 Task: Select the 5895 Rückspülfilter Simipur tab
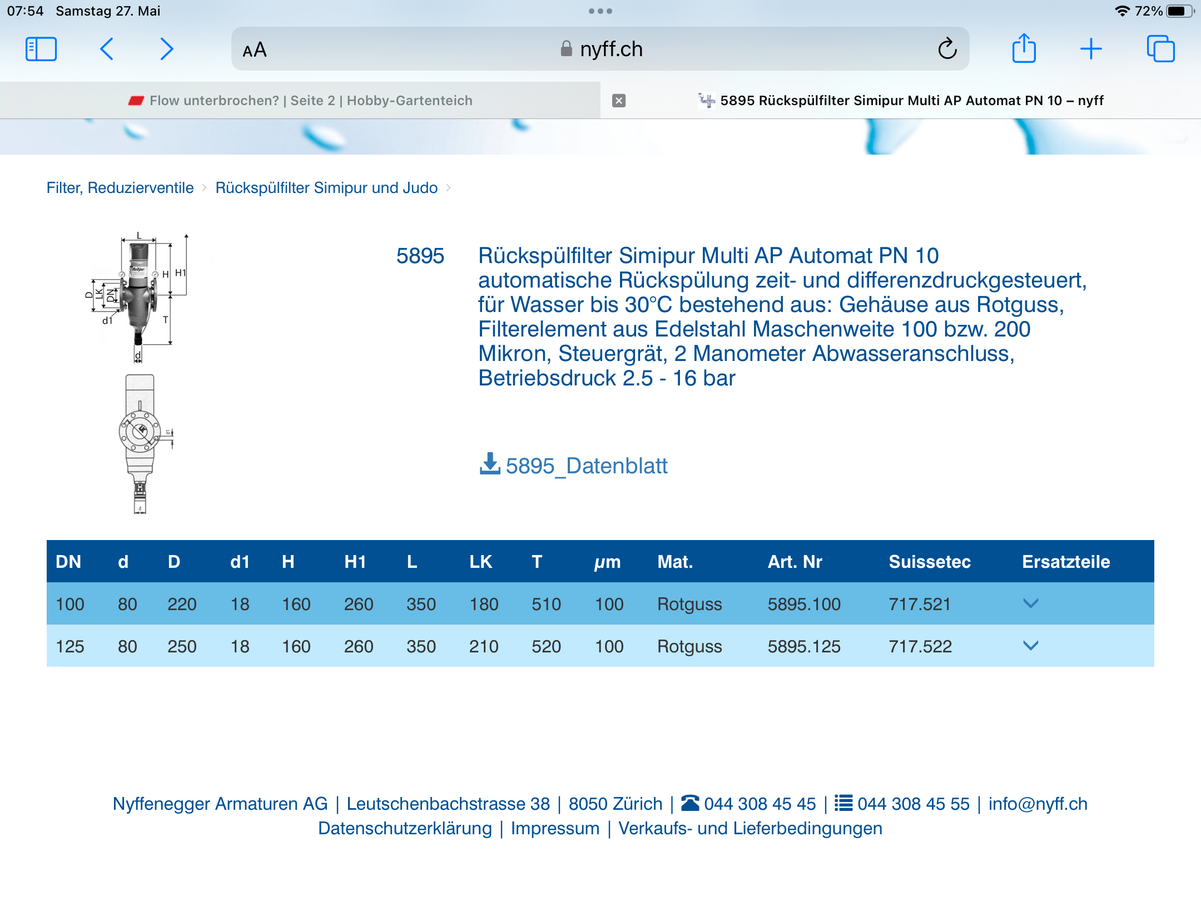coord(900,100)
